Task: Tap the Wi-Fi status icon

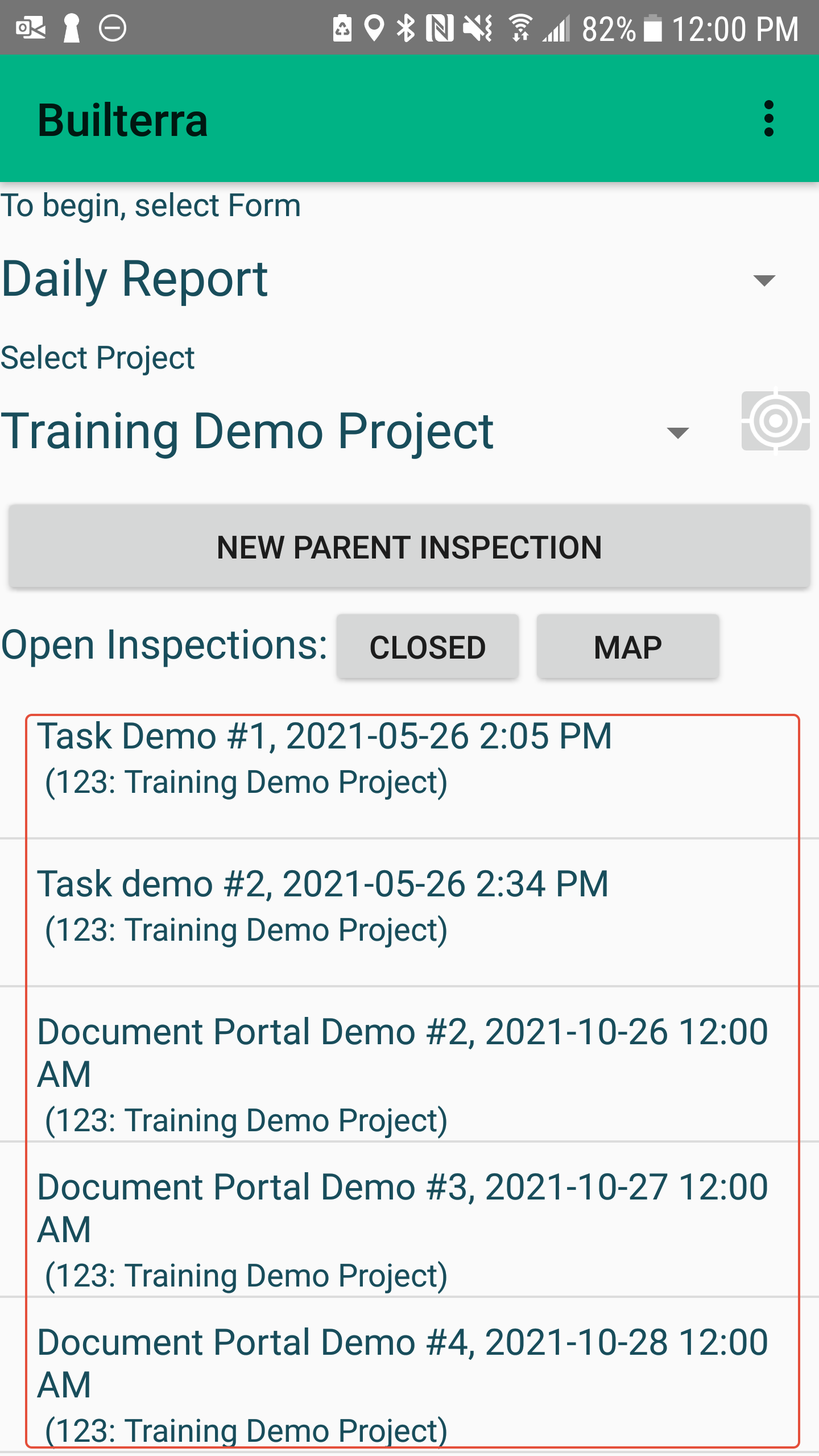Action: click(520, 28)
